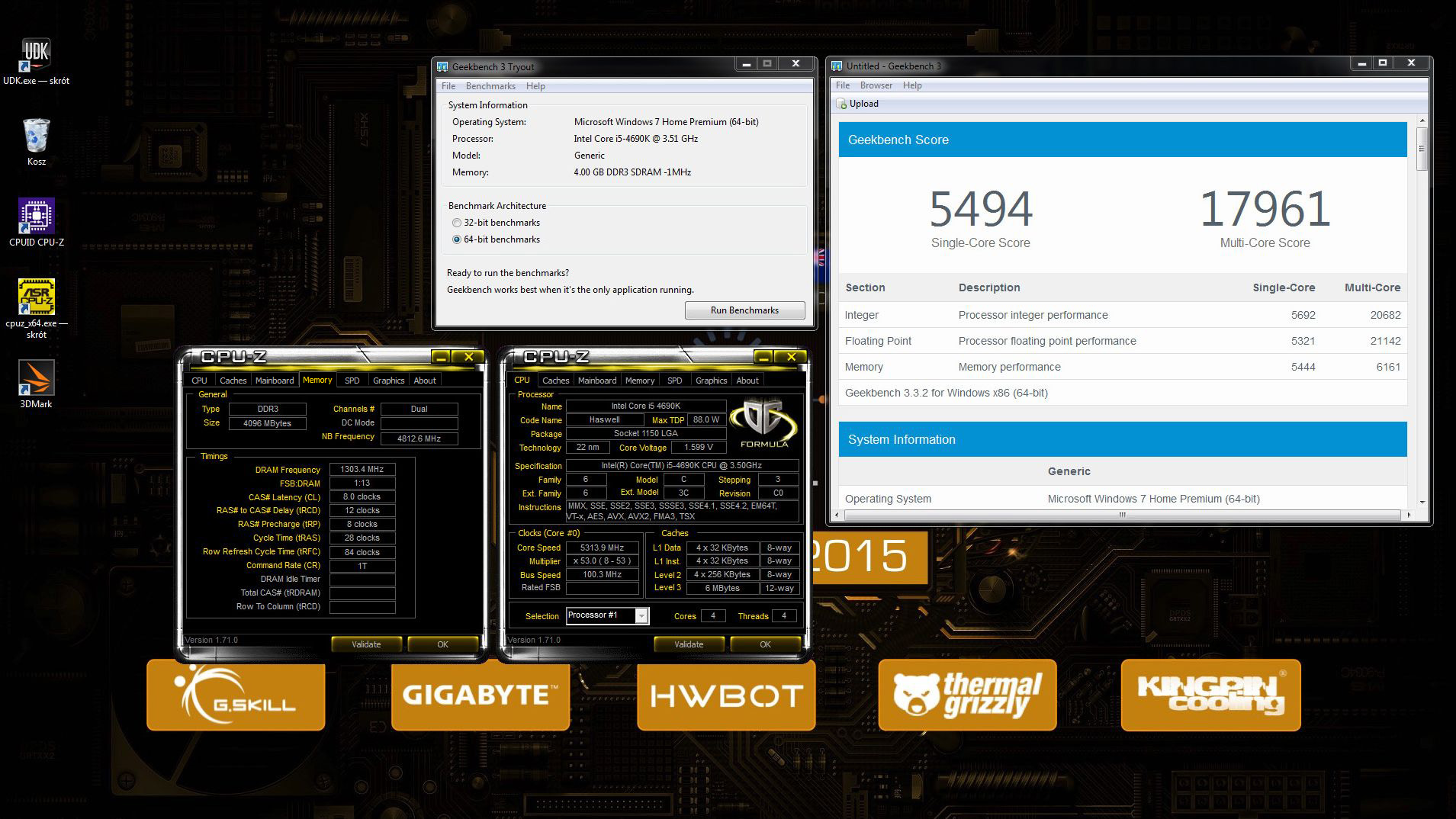This screenshot has width=1456, height=819.
Task: Click Run Benchmarks button
Action: (744, 310)
